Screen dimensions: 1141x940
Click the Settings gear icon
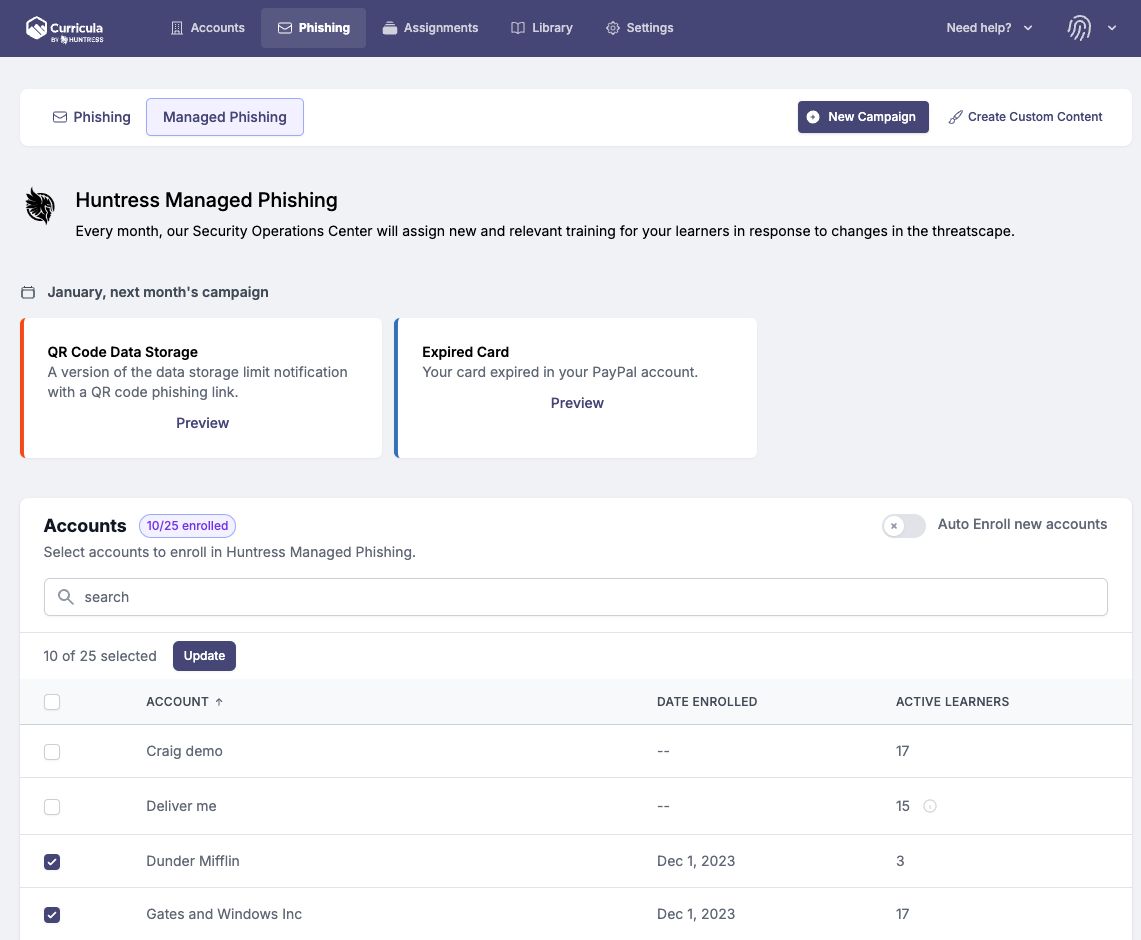click(613, 28)
